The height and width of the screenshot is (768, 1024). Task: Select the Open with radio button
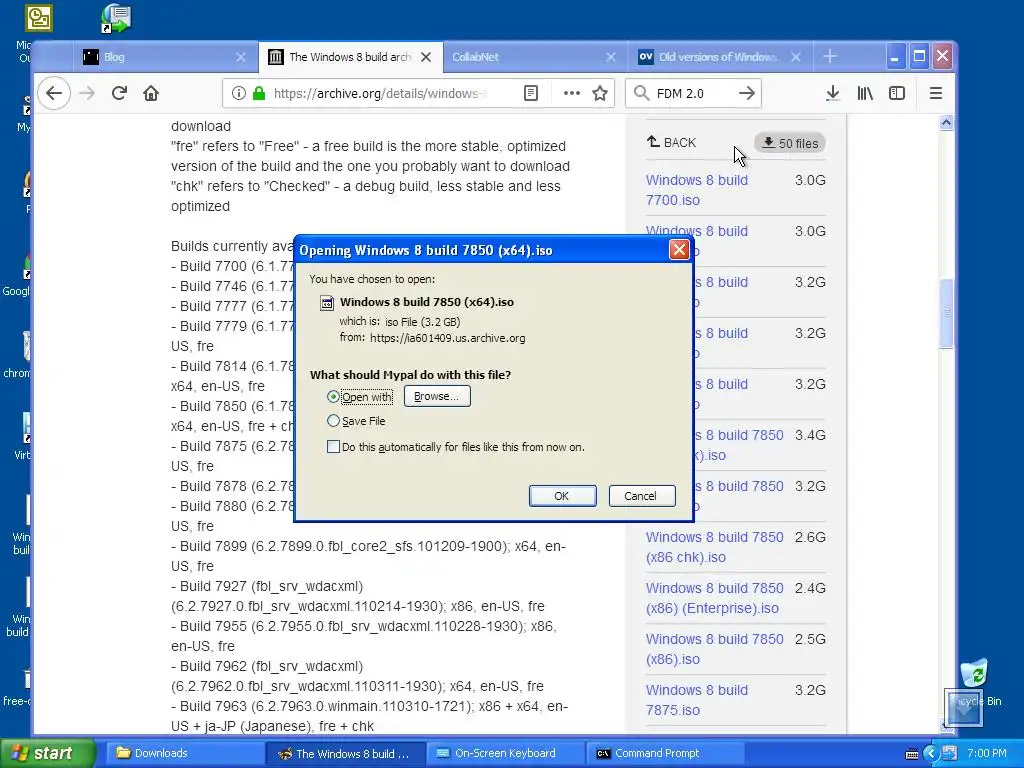(x=333, y=396)
